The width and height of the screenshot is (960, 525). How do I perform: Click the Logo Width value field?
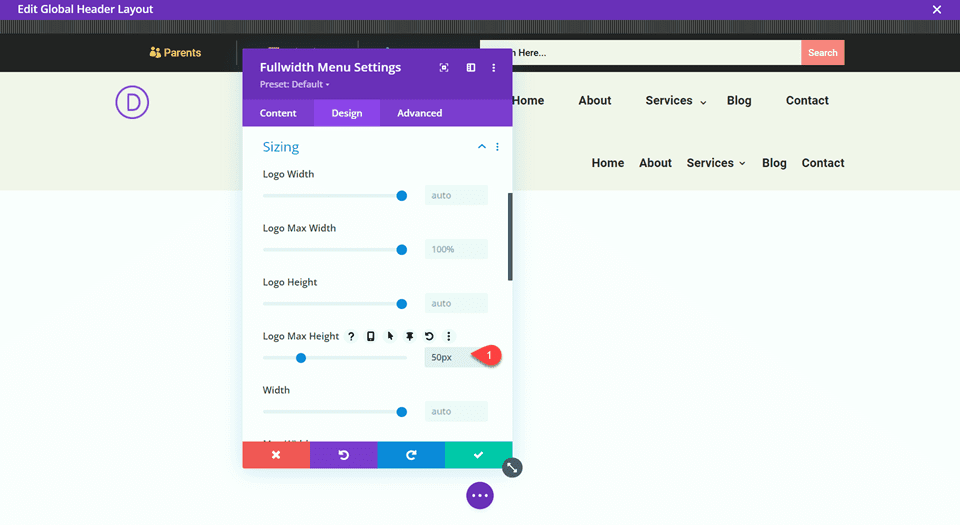(x=456, y=195)
